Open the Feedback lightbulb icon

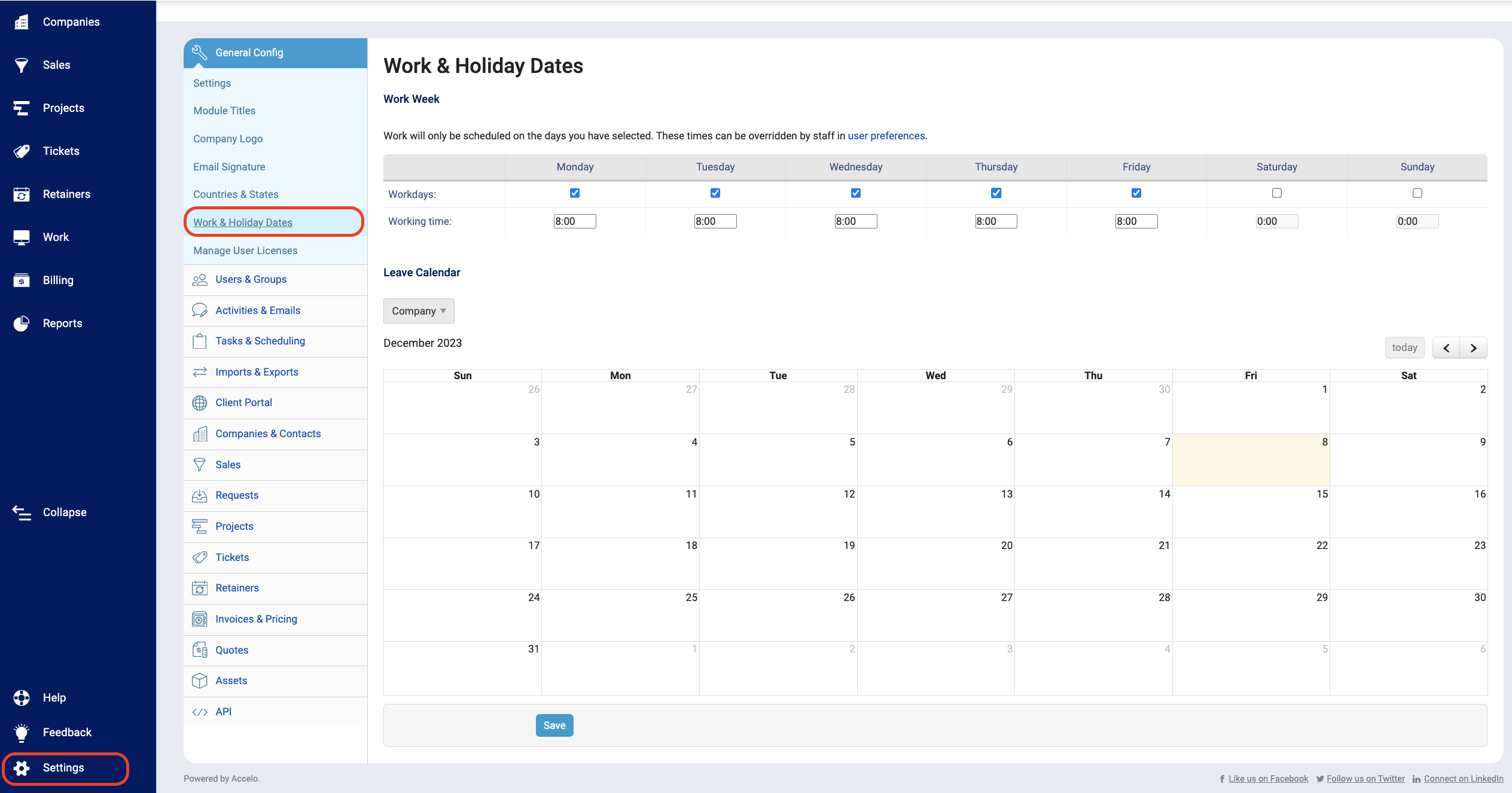(22, 733)
